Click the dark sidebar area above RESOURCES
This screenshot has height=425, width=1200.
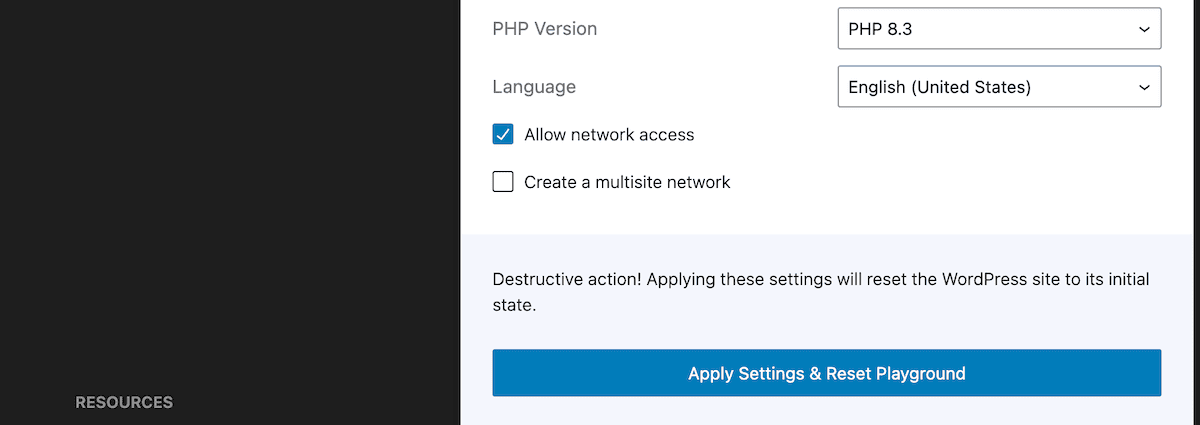[x=230, y=200]
